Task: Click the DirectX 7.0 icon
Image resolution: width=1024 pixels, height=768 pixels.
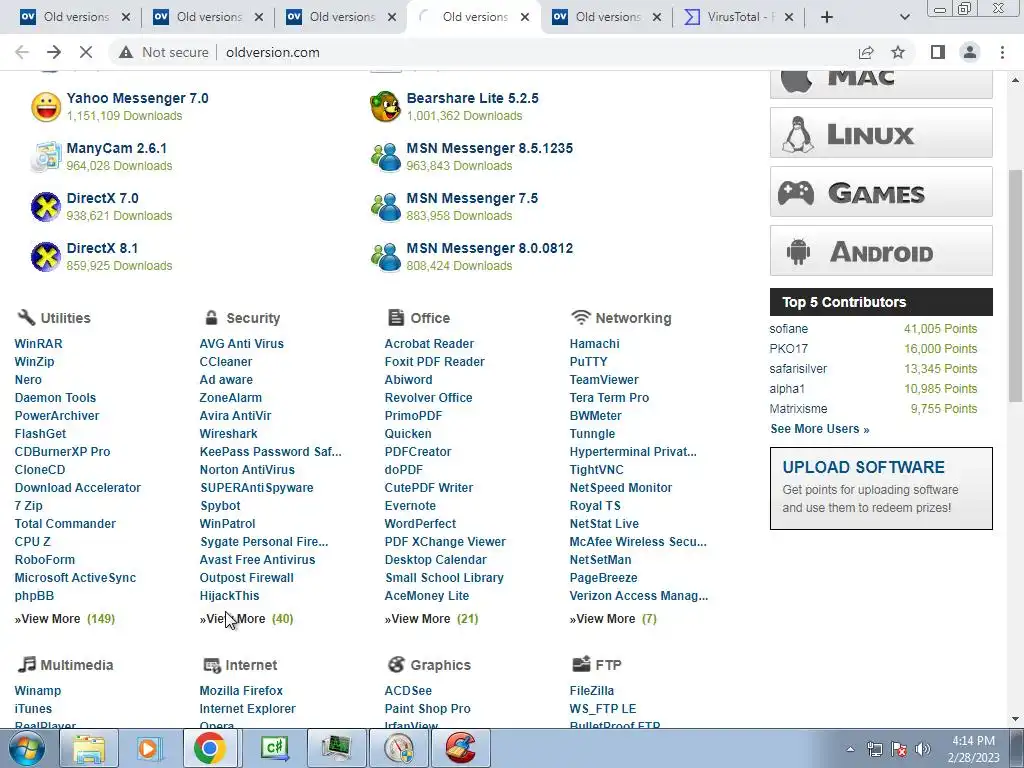Action: [46, 207]
